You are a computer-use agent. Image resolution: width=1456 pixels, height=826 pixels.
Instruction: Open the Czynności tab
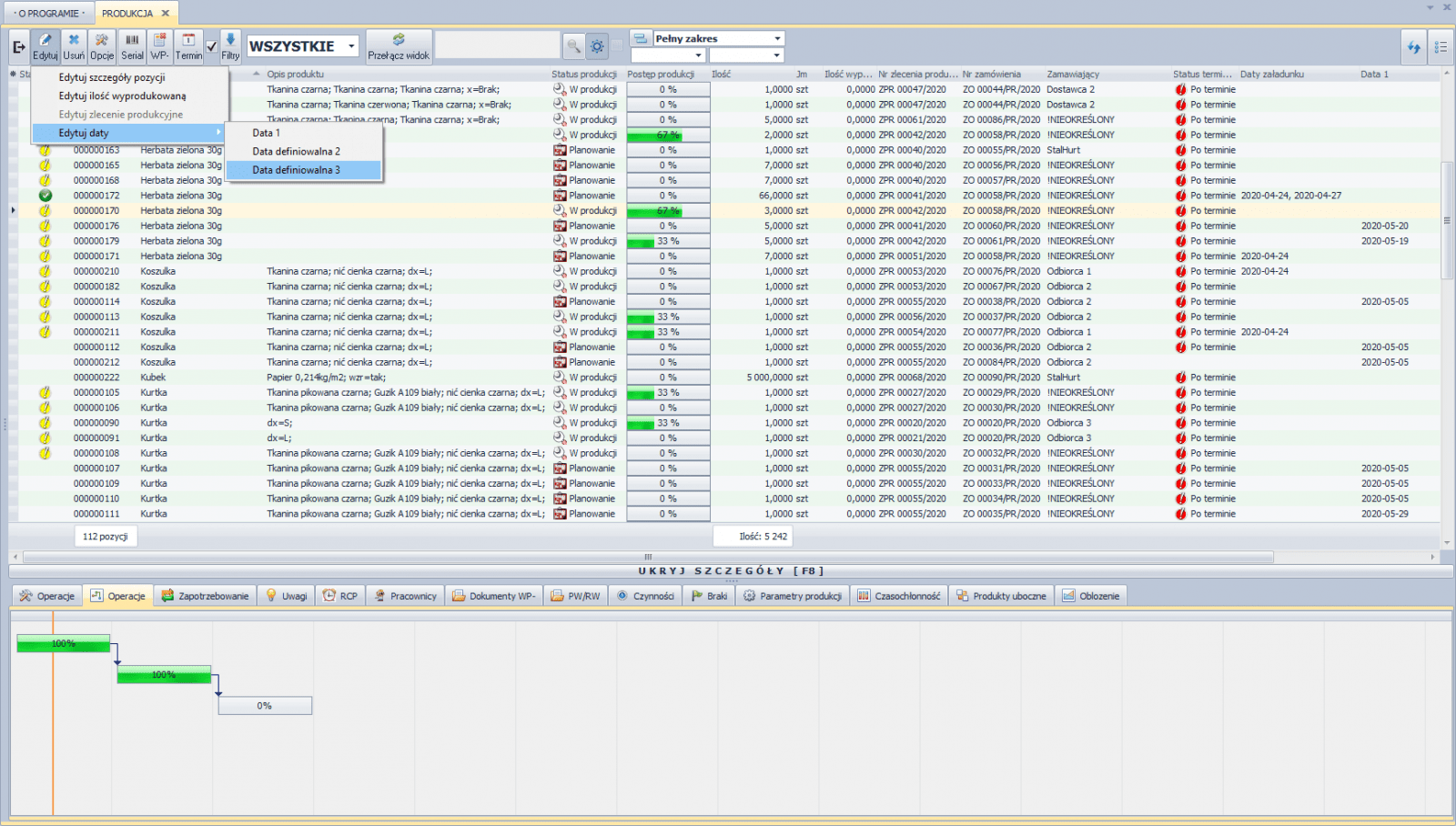coord(645,596)
